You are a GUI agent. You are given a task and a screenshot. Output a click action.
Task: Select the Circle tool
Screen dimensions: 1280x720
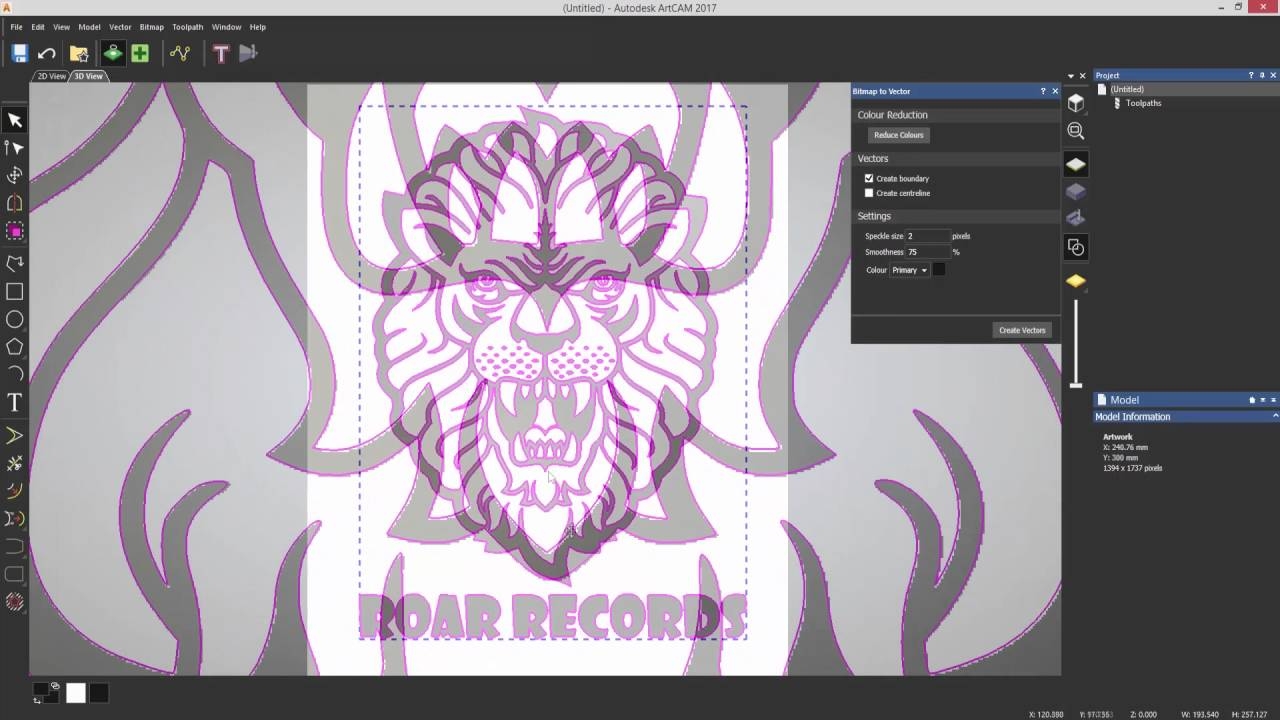click(x=15, y=319)
